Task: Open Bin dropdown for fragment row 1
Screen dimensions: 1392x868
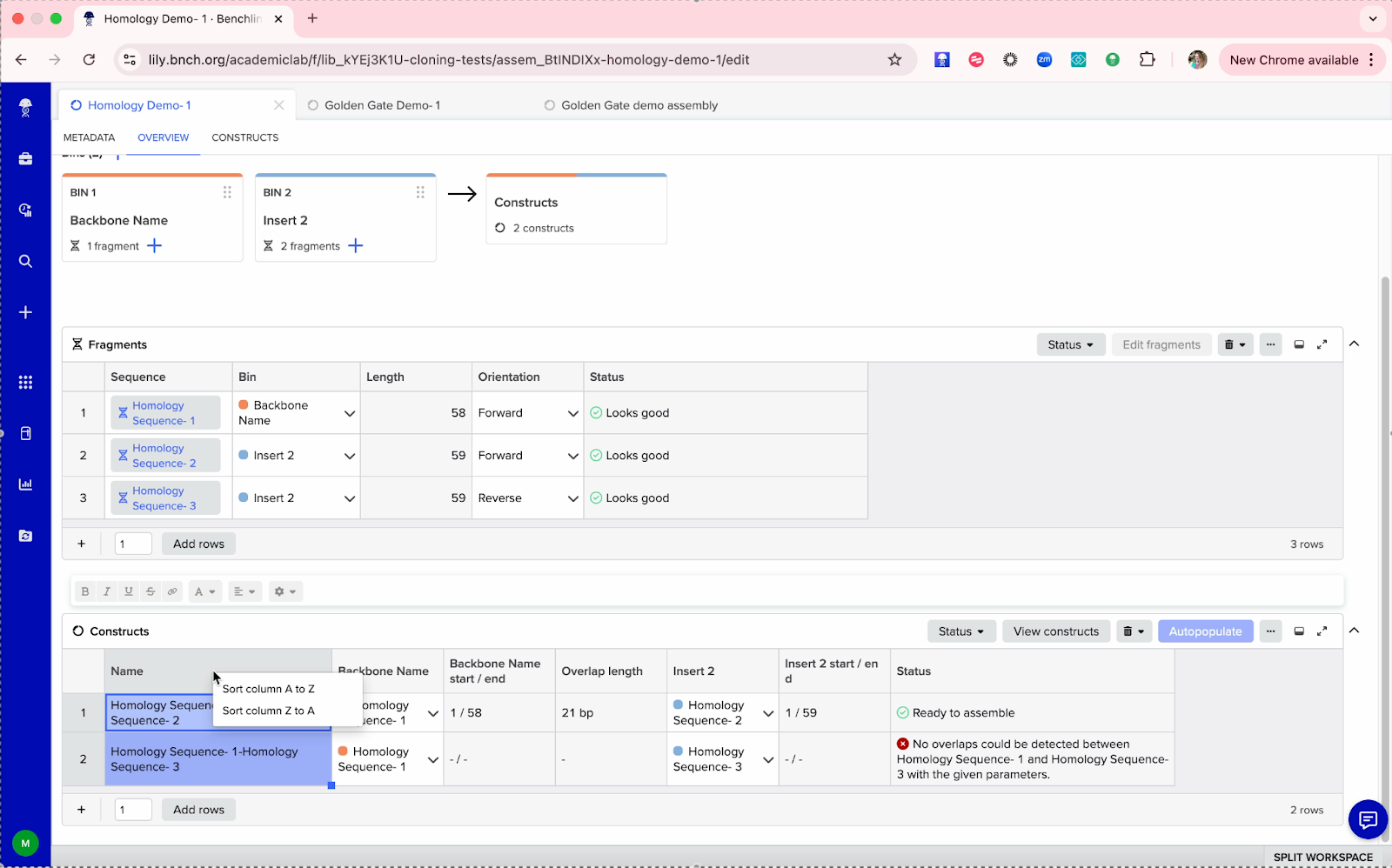Action: 350,413
